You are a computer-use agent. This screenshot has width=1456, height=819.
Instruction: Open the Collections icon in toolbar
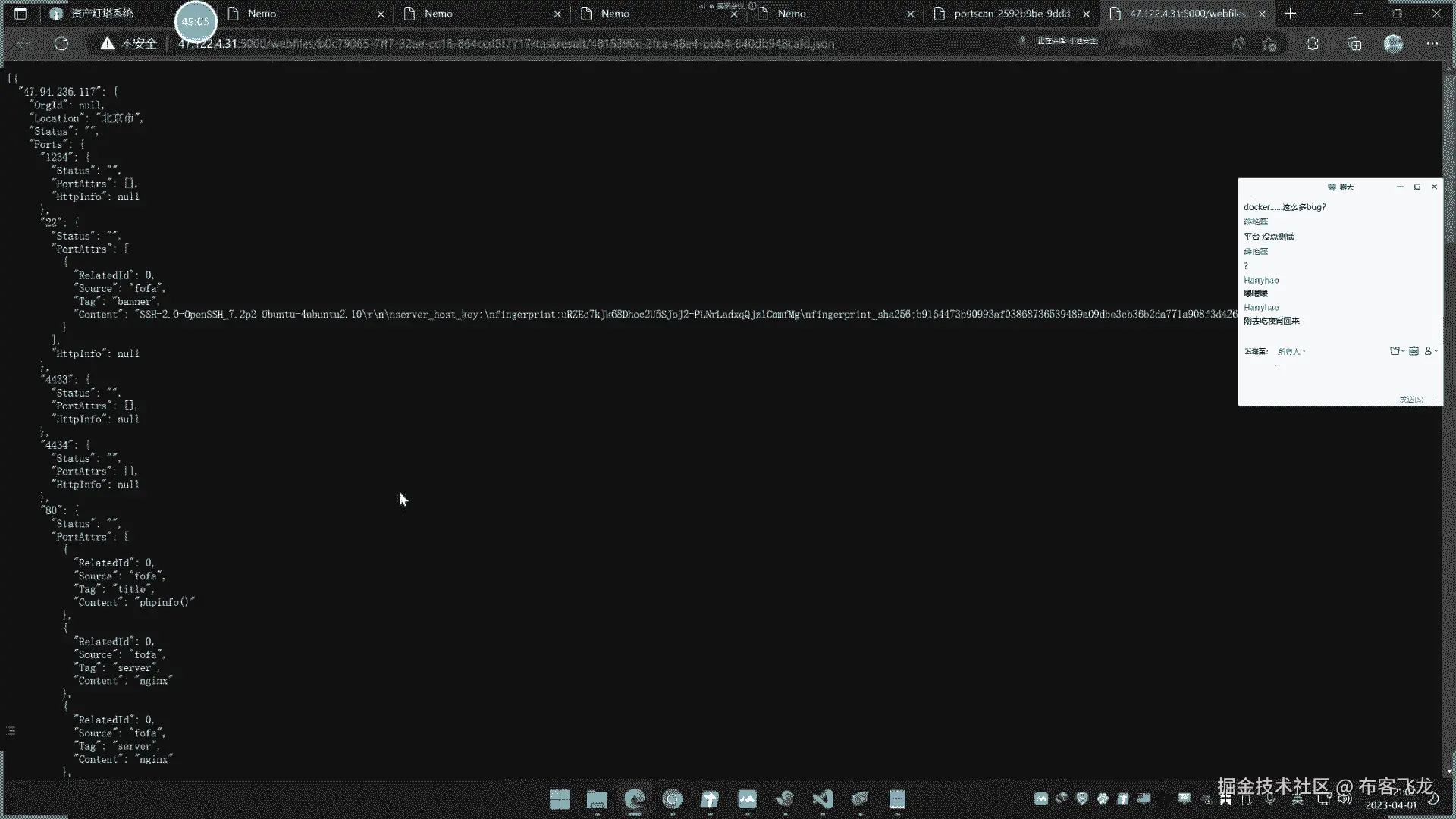click(1354, 44)
